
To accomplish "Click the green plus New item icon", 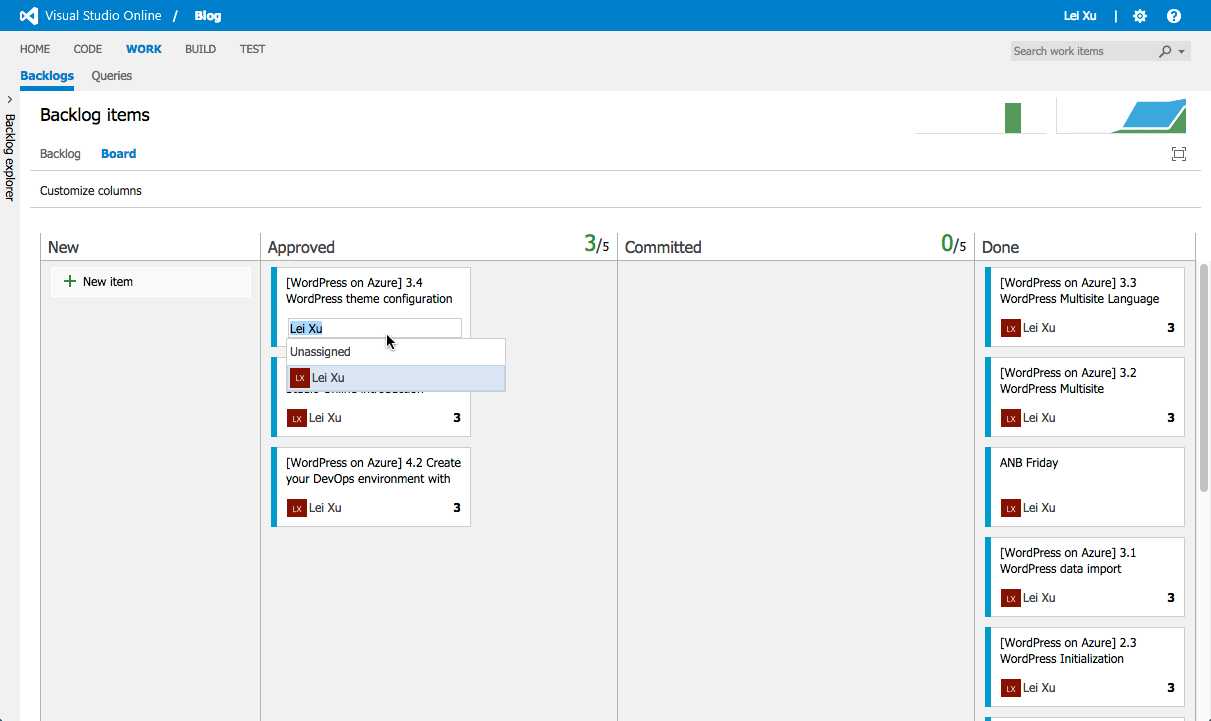I will (x=70, y=282).
